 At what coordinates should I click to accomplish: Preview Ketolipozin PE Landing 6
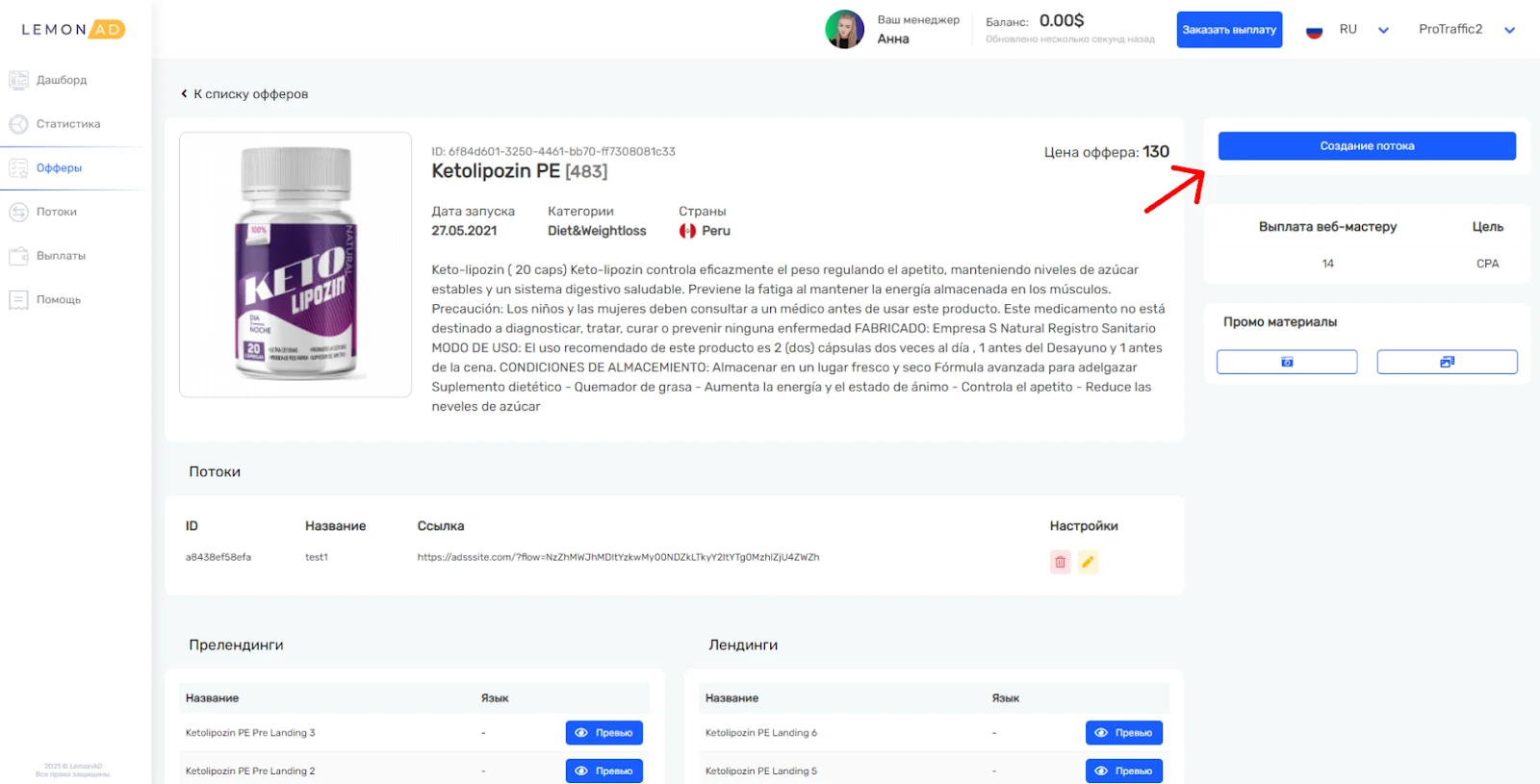[1123, 733]
